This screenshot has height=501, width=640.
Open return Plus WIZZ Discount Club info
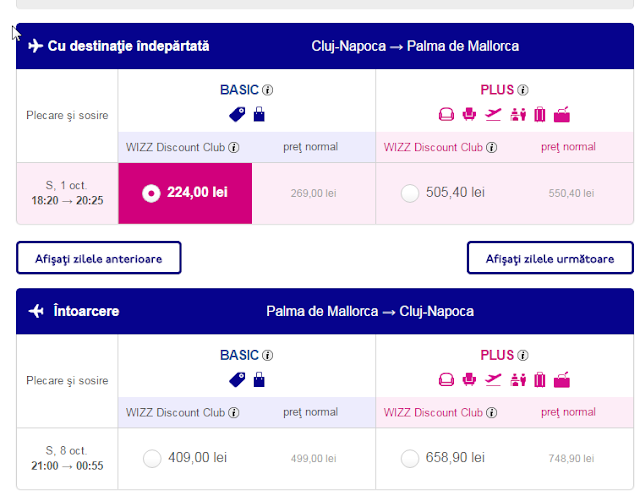[x=491, y=412]
